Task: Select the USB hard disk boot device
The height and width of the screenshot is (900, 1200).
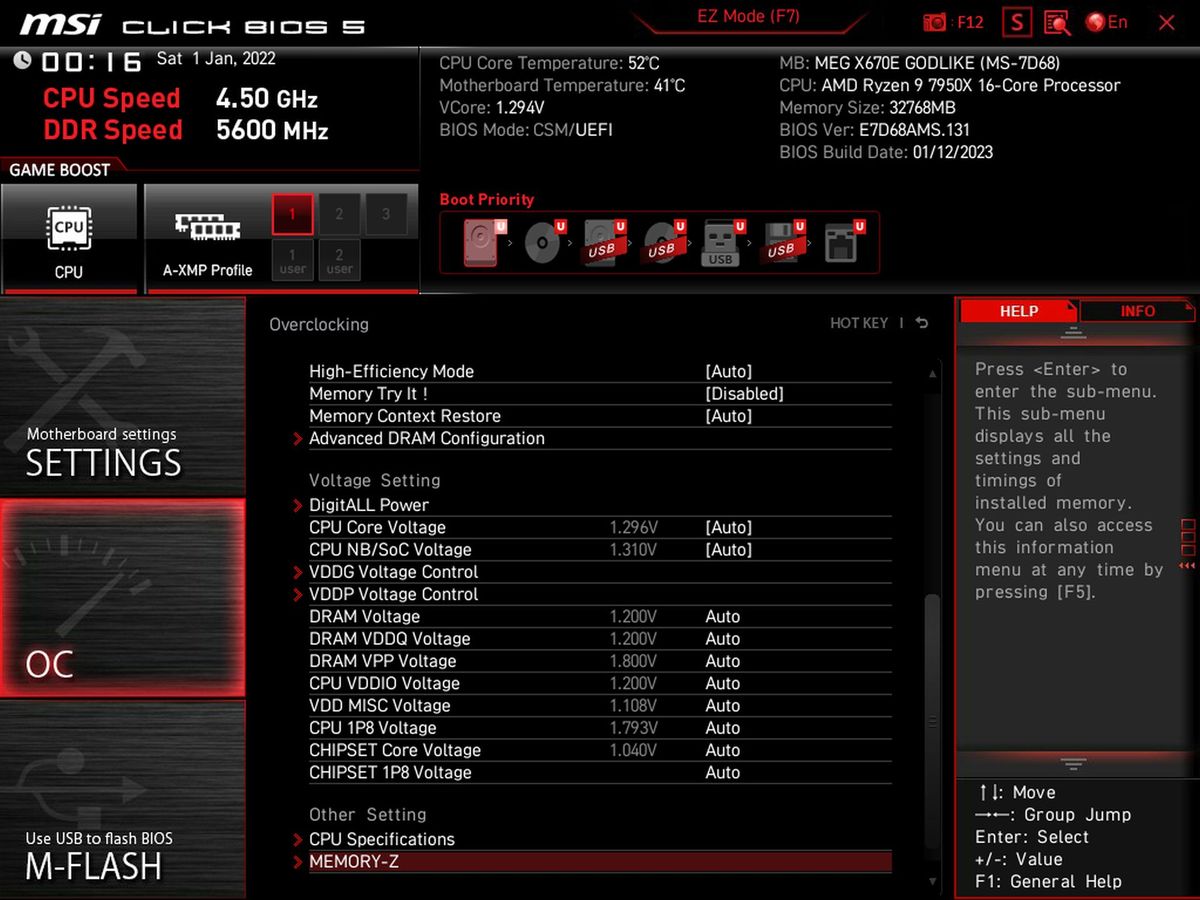Action: 604,242
